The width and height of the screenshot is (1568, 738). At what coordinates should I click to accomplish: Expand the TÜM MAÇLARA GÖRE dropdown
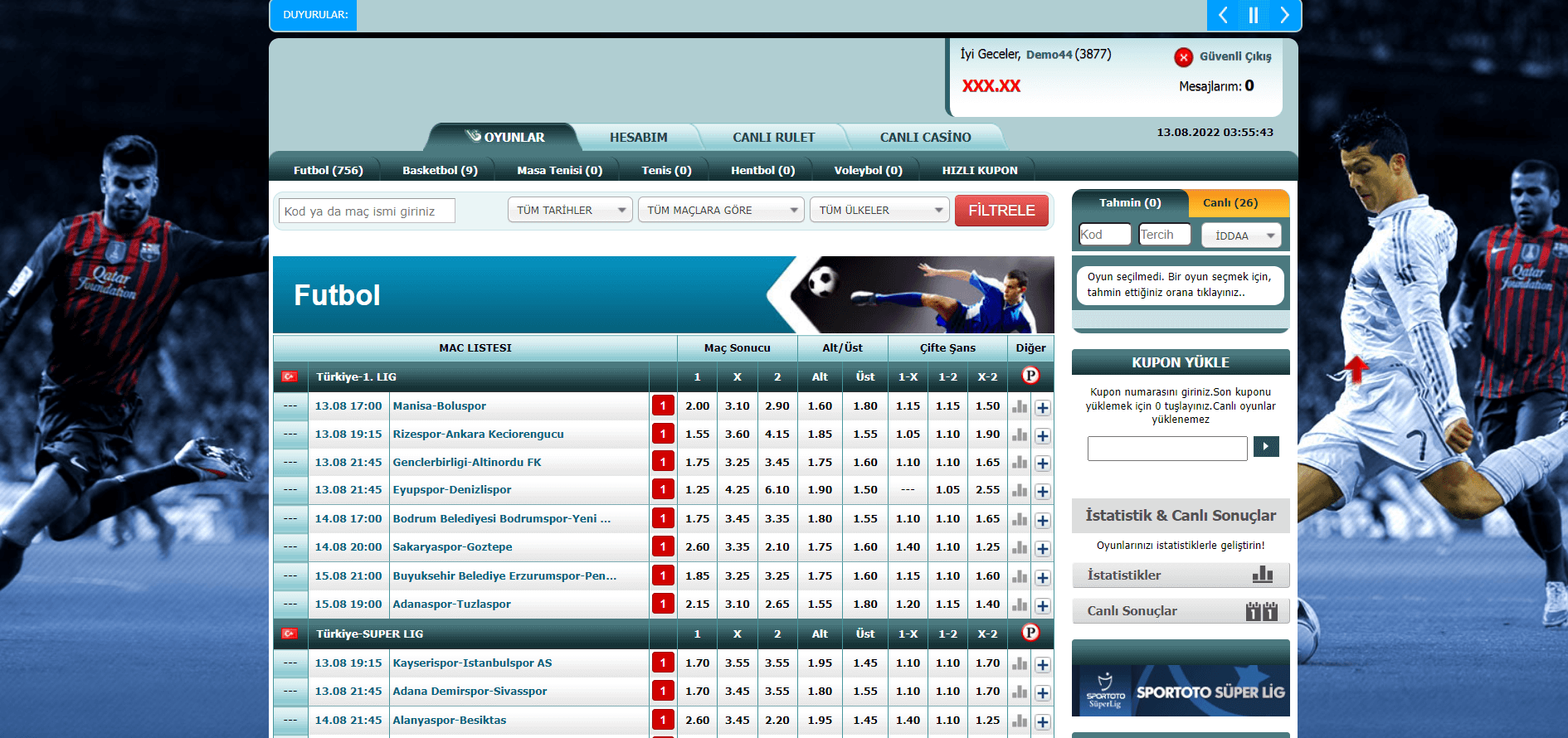(x=721, y=211)
